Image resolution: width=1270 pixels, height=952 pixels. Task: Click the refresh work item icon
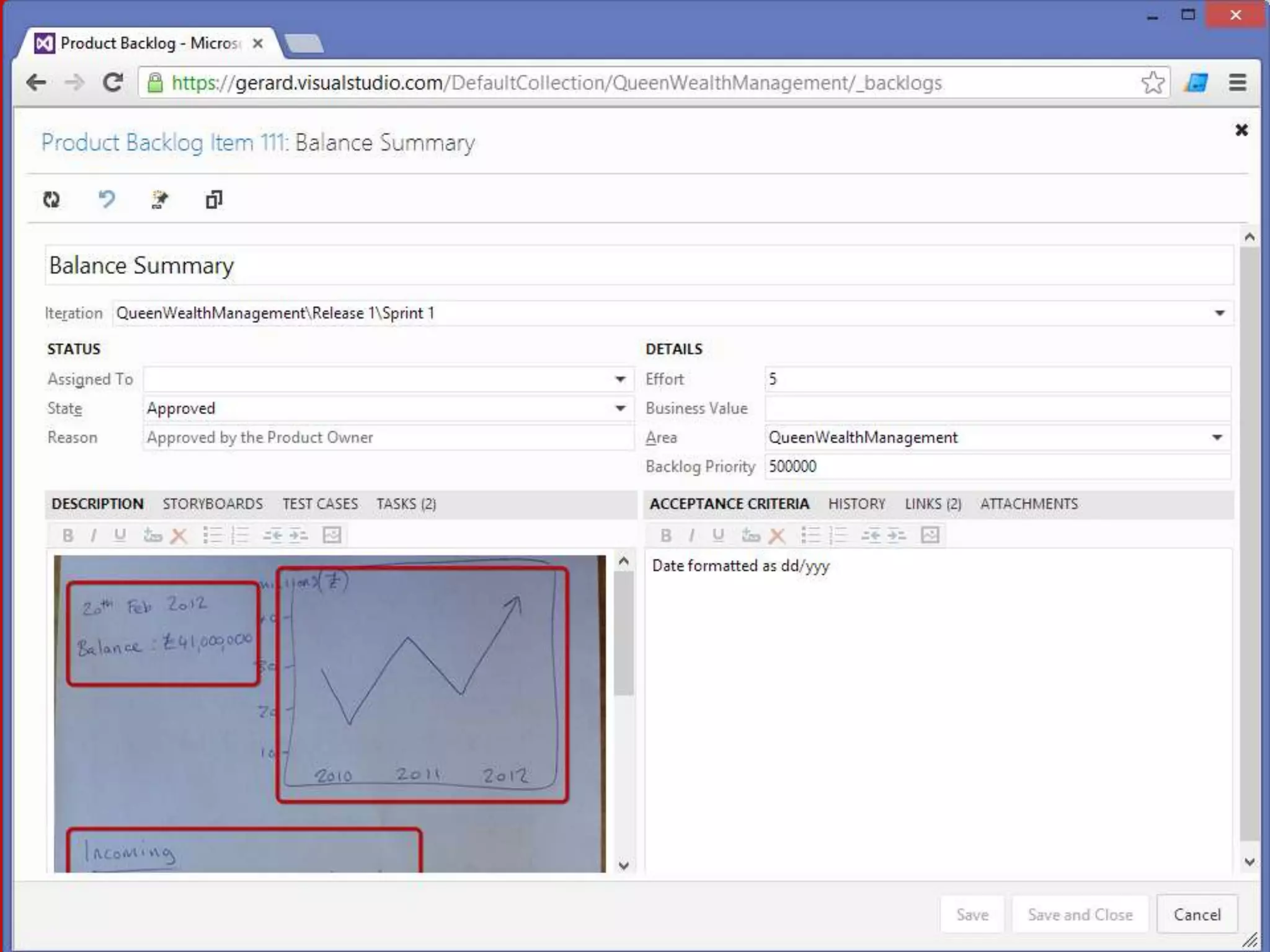[x=51, y=200]
